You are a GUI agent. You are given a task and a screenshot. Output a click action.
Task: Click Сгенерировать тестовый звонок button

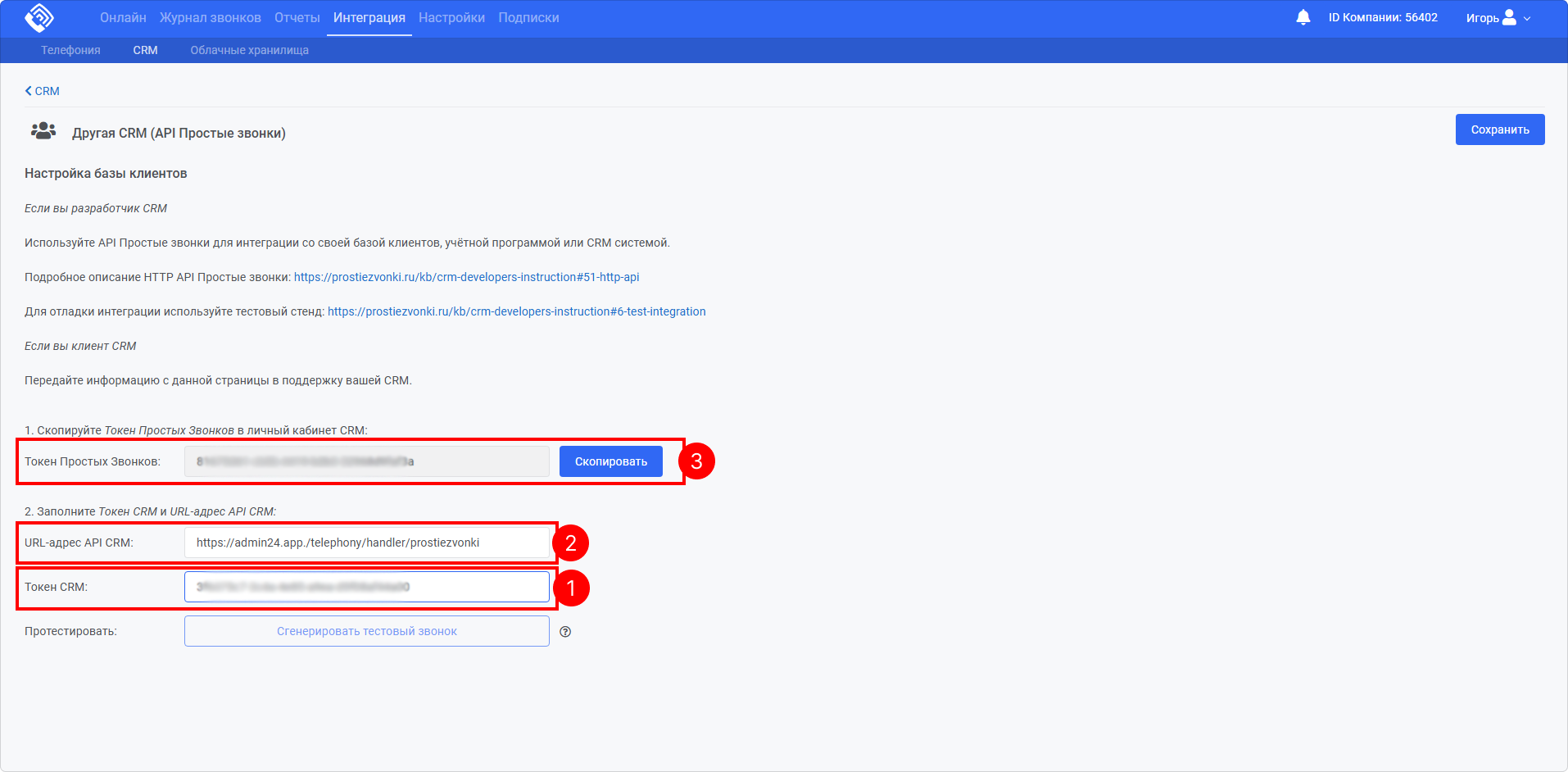367,631
